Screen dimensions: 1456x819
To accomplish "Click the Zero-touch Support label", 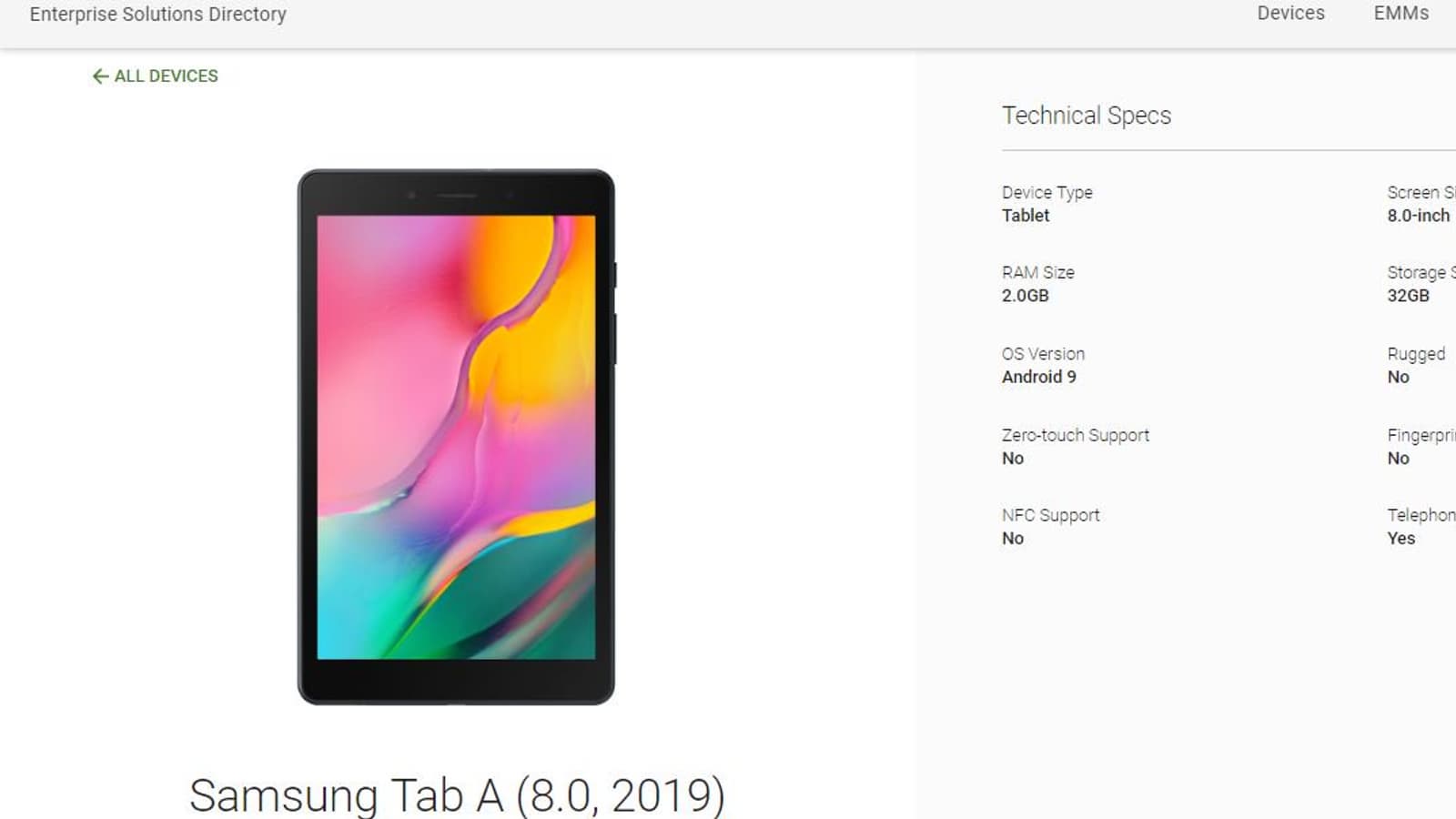I will [1076, 436].
